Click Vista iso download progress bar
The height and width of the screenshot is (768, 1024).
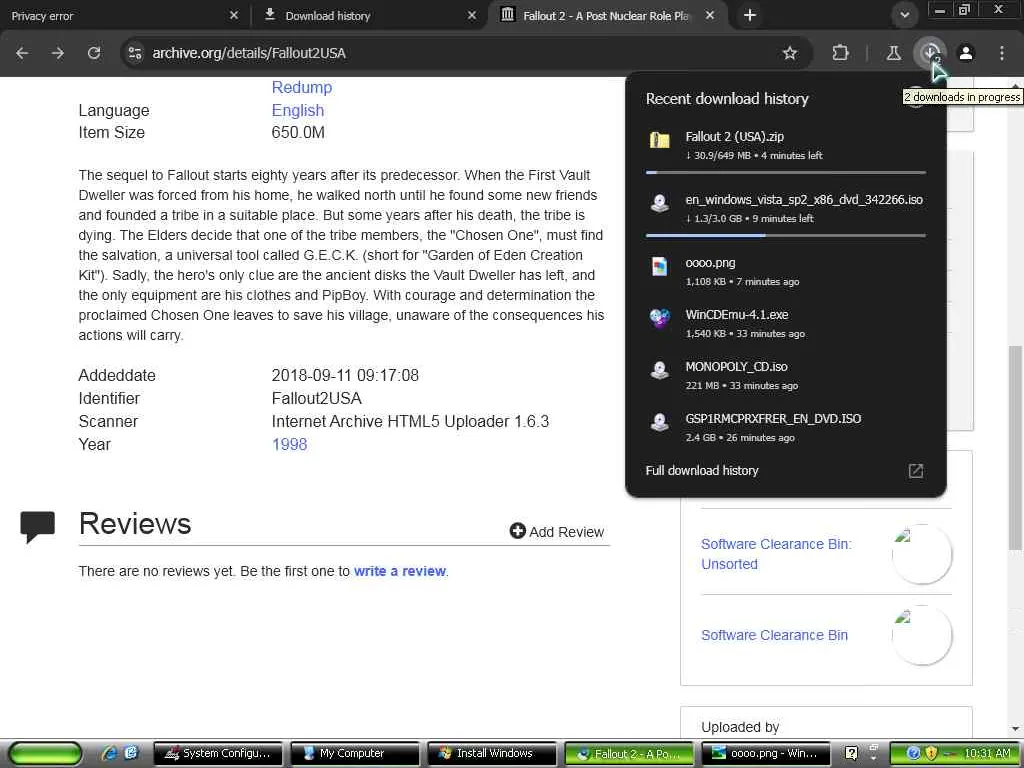[x=786, y=235]
